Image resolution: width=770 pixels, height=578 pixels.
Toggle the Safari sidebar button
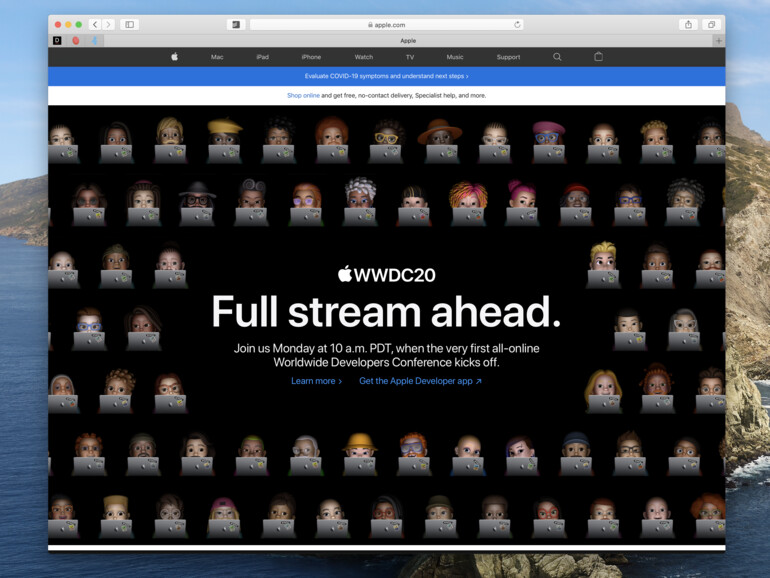[130, 25]
